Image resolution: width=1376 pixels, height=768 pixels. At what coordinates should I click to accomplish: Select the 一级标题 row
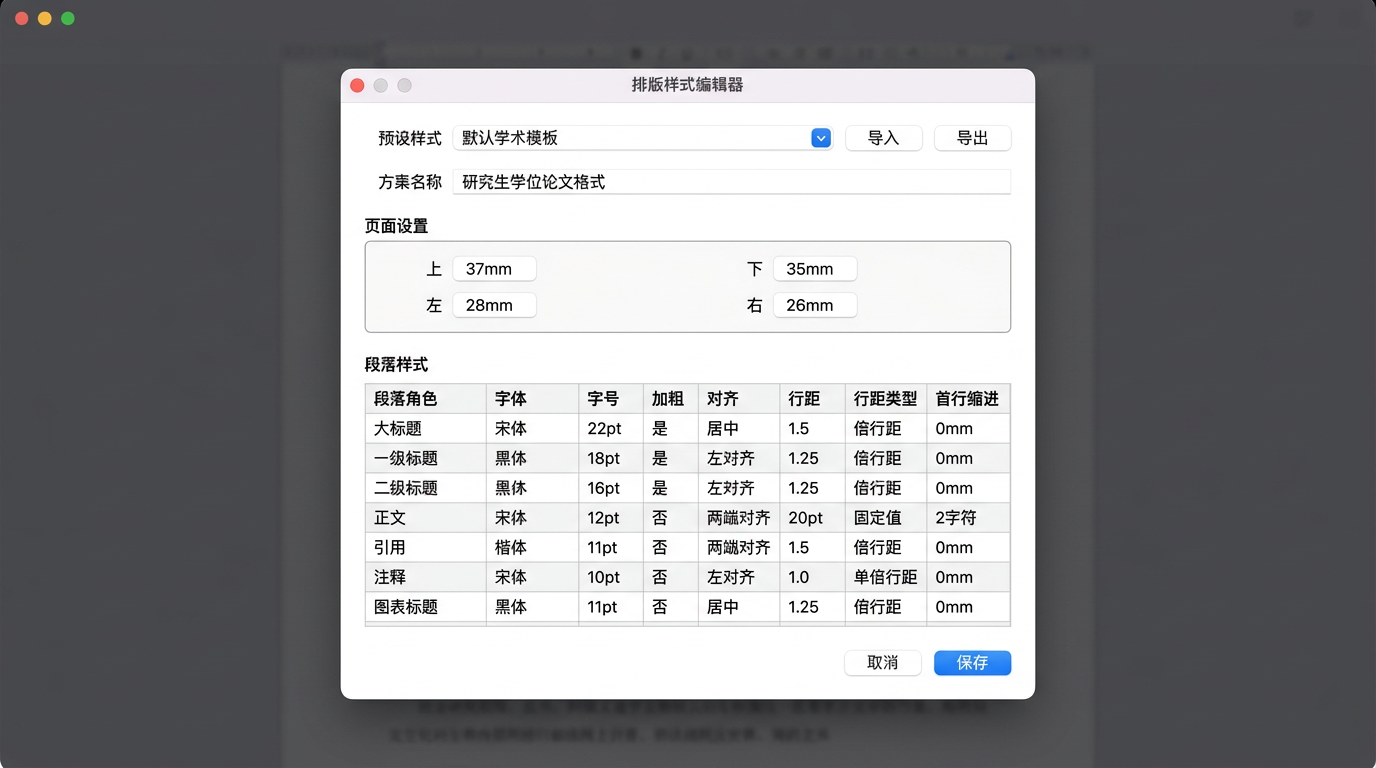[x=688, y=458]
